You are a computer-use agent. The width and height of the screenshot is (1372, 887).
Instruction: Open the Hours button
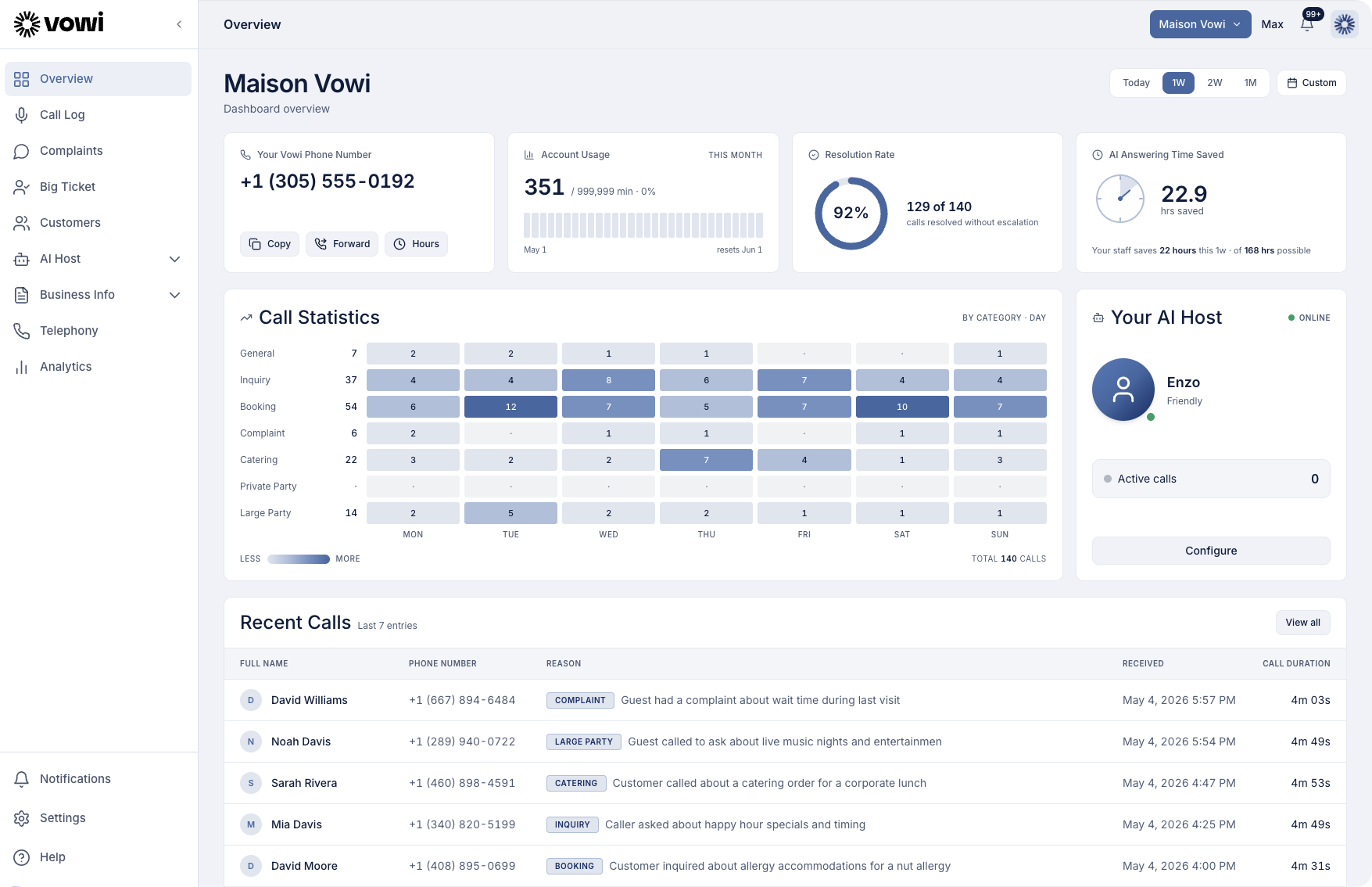coord(416,244)
